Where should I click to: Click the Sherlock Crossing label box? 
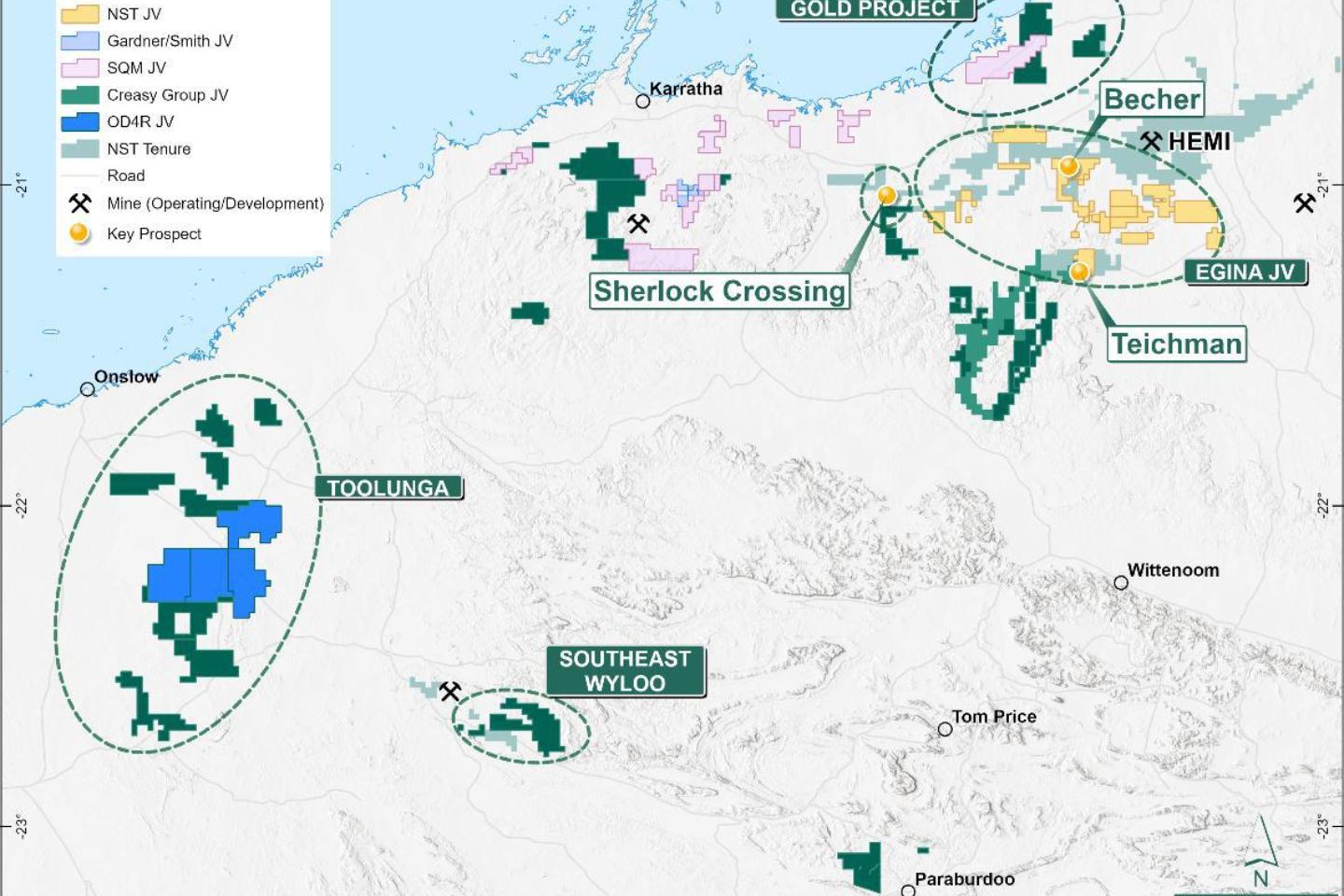[x=719, y=292]
